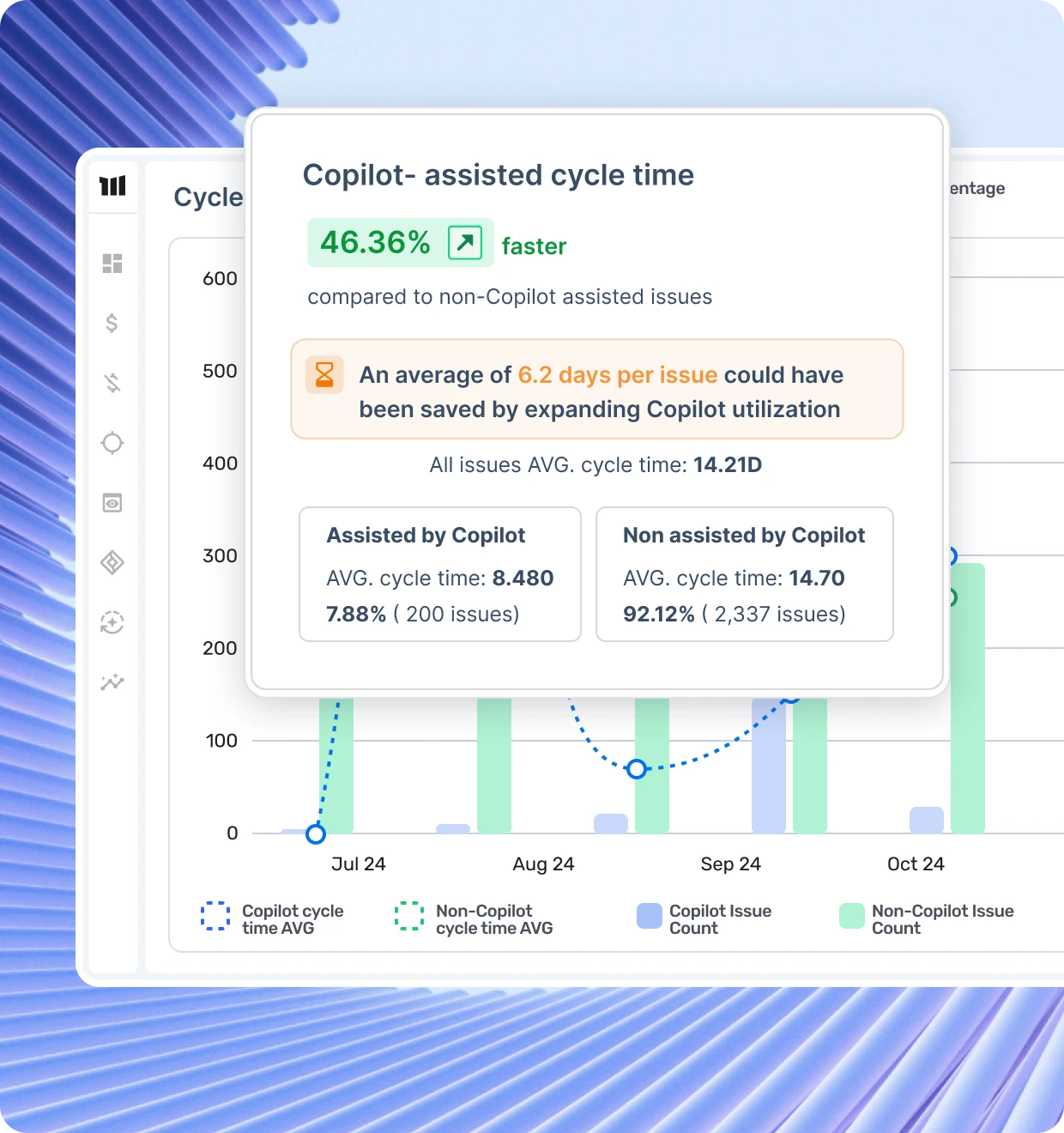This screenshot has width=1064, height=1133.
Task: Select the Assisted by Copilot card
Action: (439, 574)
